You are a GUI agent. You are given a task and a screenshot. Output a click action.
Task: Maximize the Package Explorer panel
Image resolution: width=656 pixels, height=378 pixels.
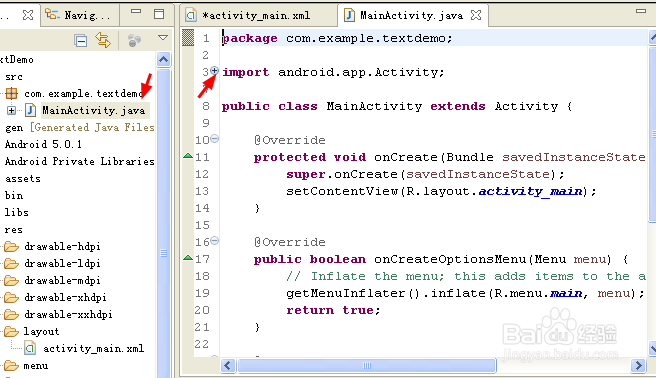(159, 14)
